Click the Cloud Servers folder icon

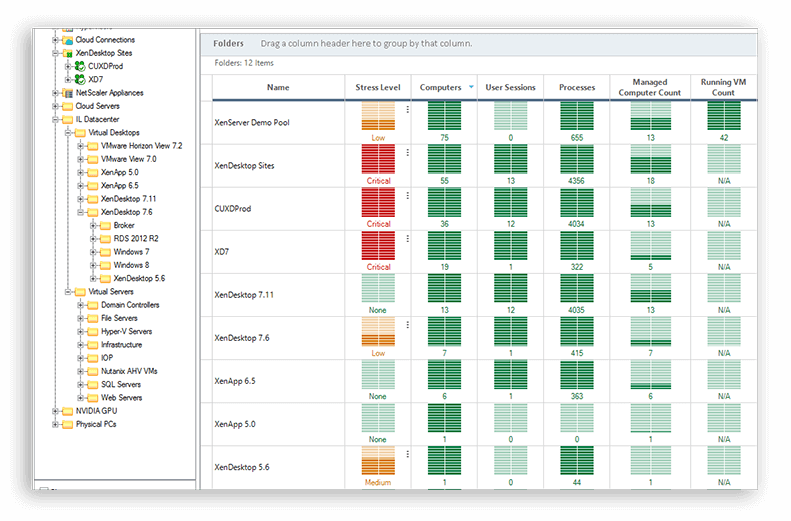coord(68,106)
